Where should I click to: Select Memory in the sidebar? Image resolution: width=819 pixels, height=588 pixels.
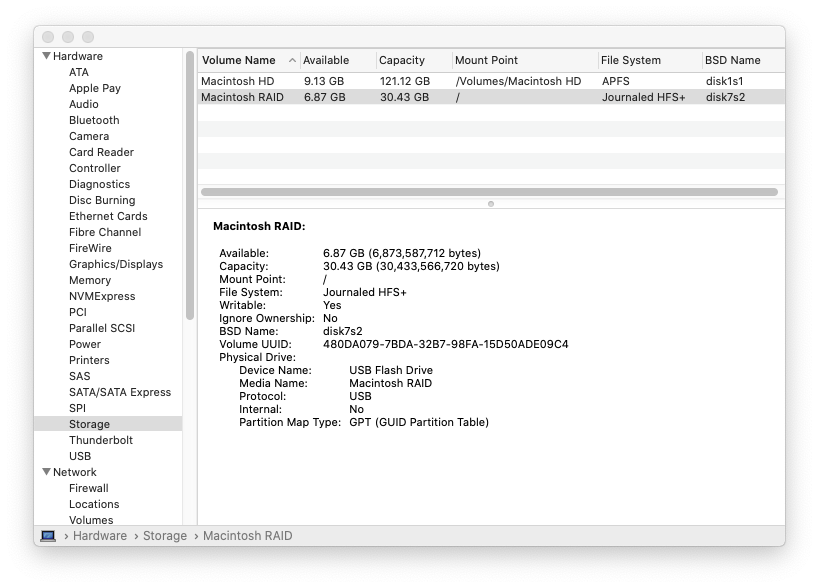pos(90,280)
